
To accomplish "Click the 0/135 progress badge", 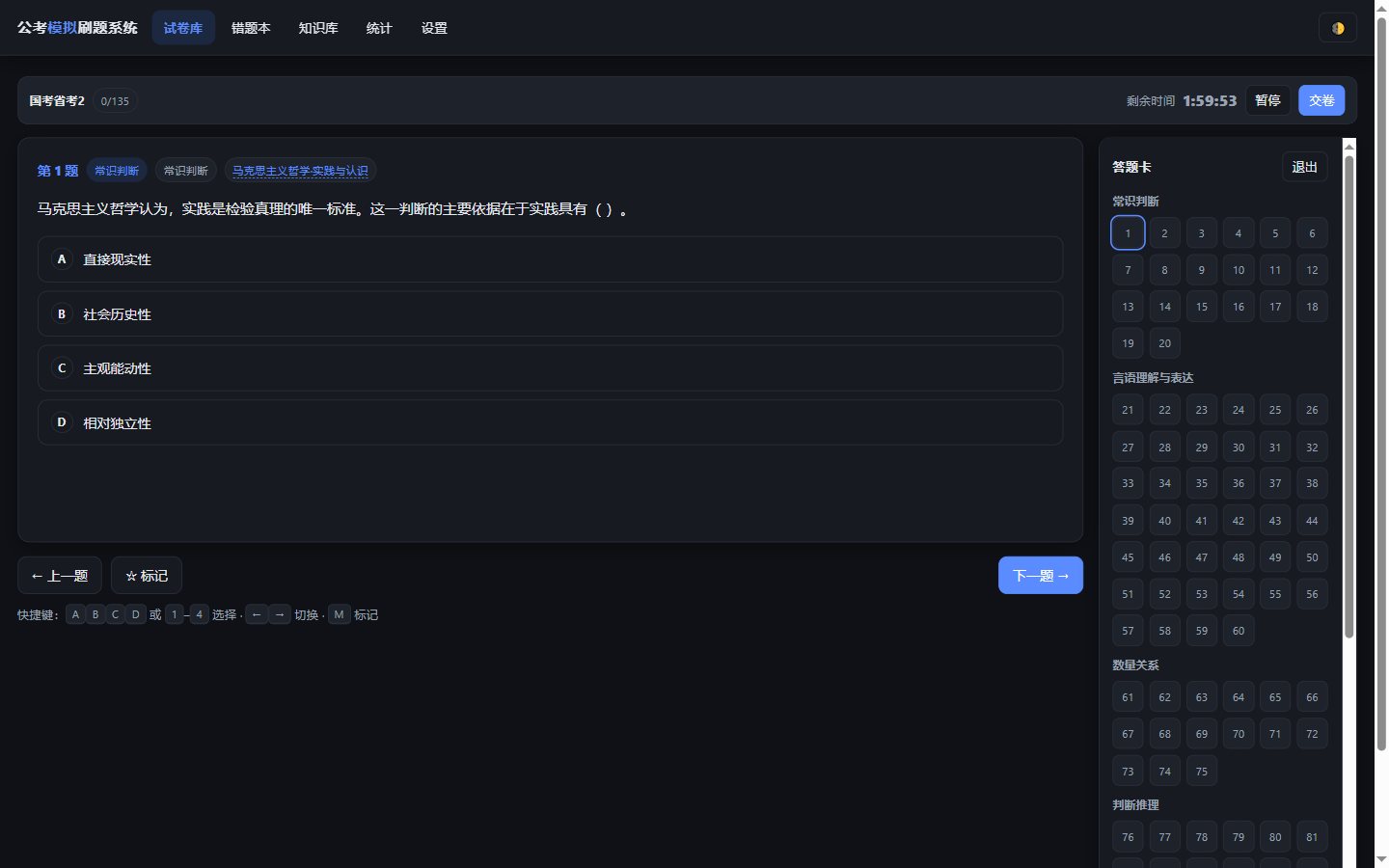I will (115, 100).
